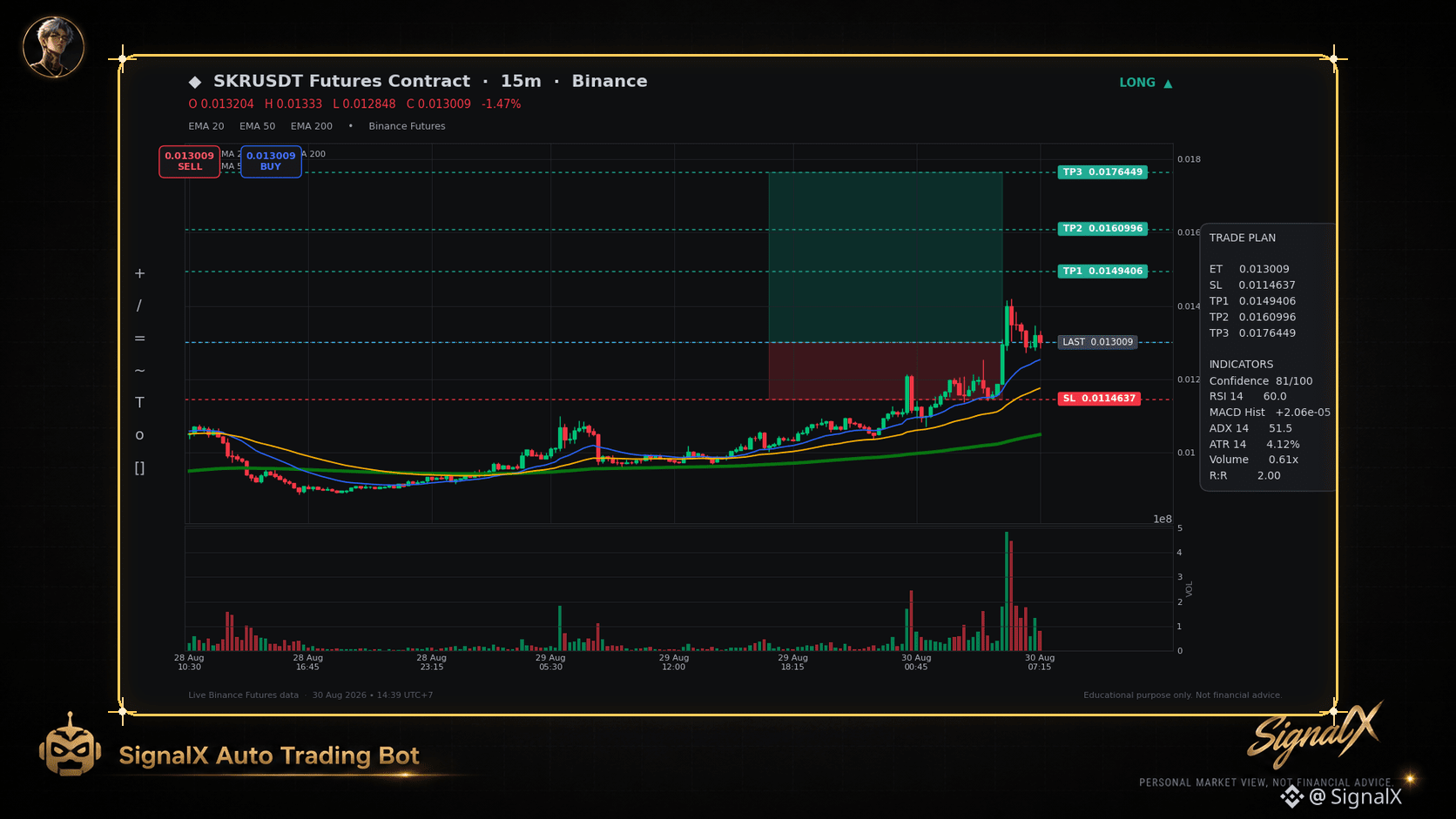Click the TP1 0.0149406 trade plan row
The image size is (1456, 819).
click(x=1252, y=301)
